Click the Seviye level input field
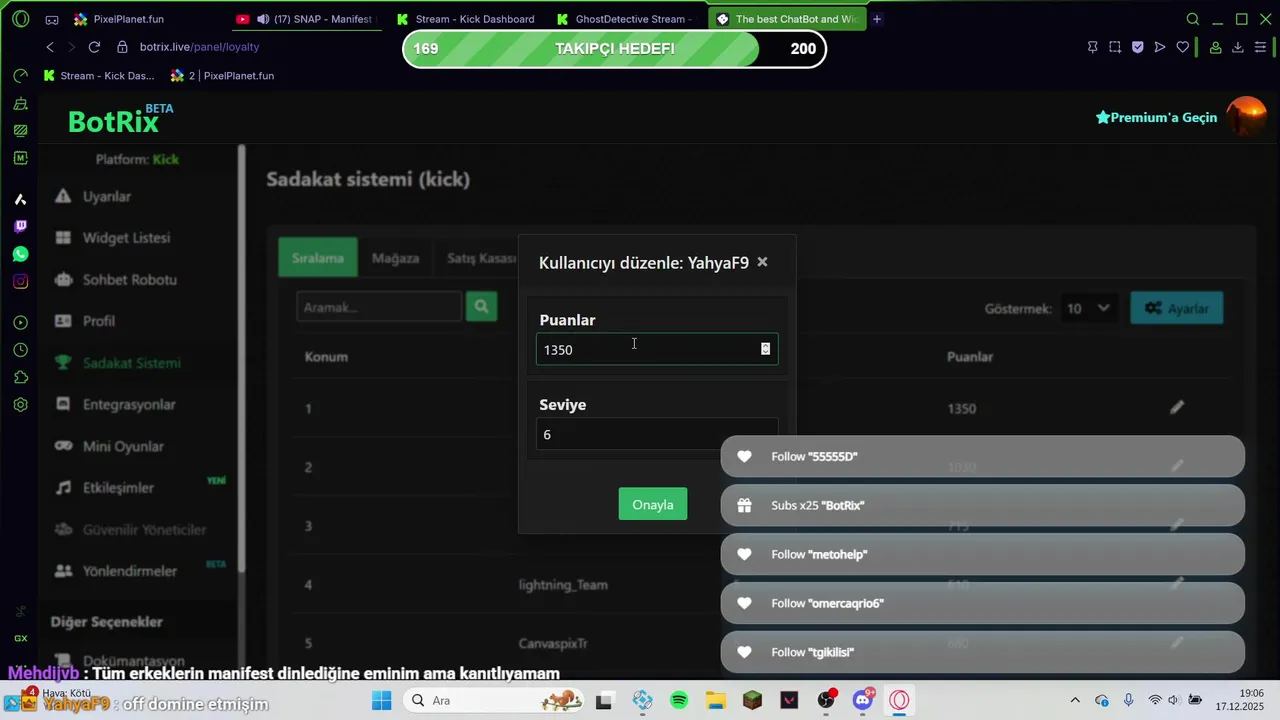 click(x=656, y=434)
